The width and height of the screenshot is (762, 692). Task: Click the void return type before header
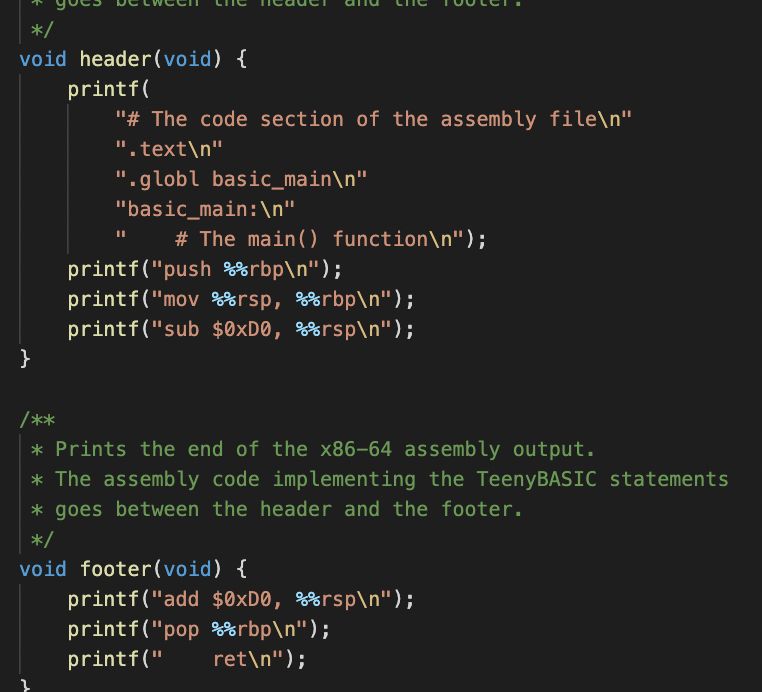[x=43, y=59]
